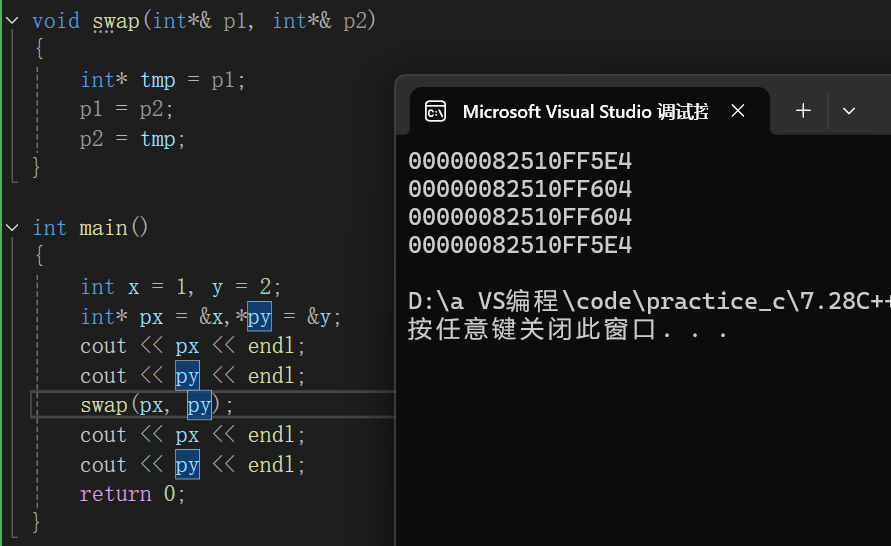Select the Microsoft Visual Studio debug console tab
Image resolution: width=891 pixels, height=546 pixels.
pyautogui.click(x=589, y=111)
